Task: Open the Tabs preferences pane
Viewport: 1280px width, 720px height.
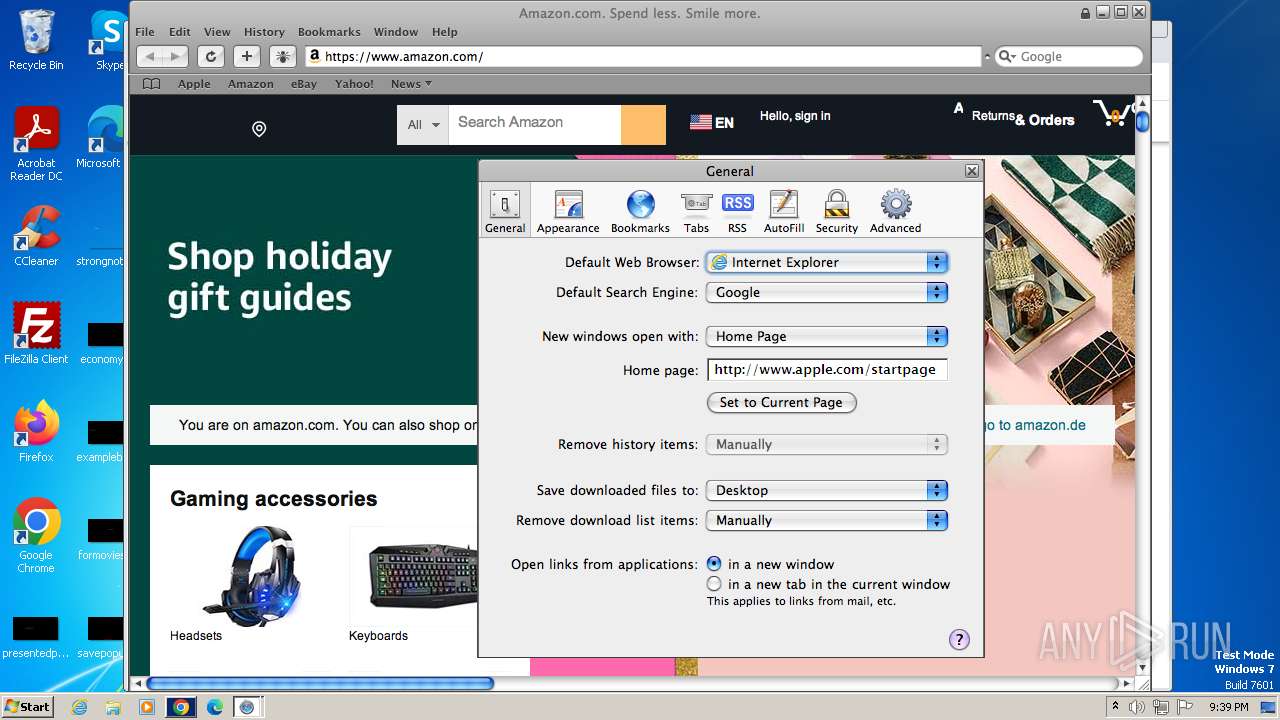Action: [x=696, y=211]
